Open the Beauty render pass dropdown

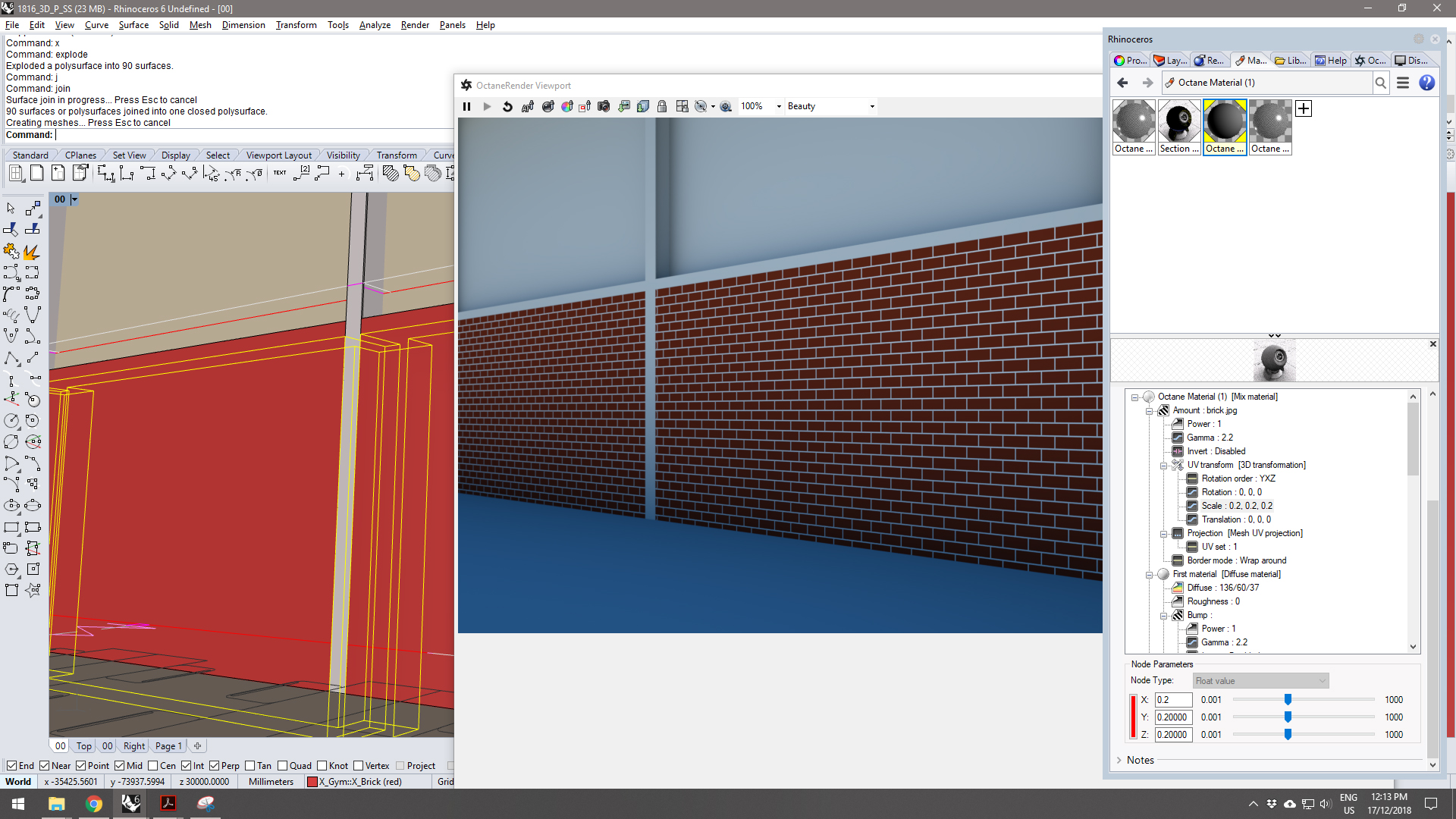point(872,106)
